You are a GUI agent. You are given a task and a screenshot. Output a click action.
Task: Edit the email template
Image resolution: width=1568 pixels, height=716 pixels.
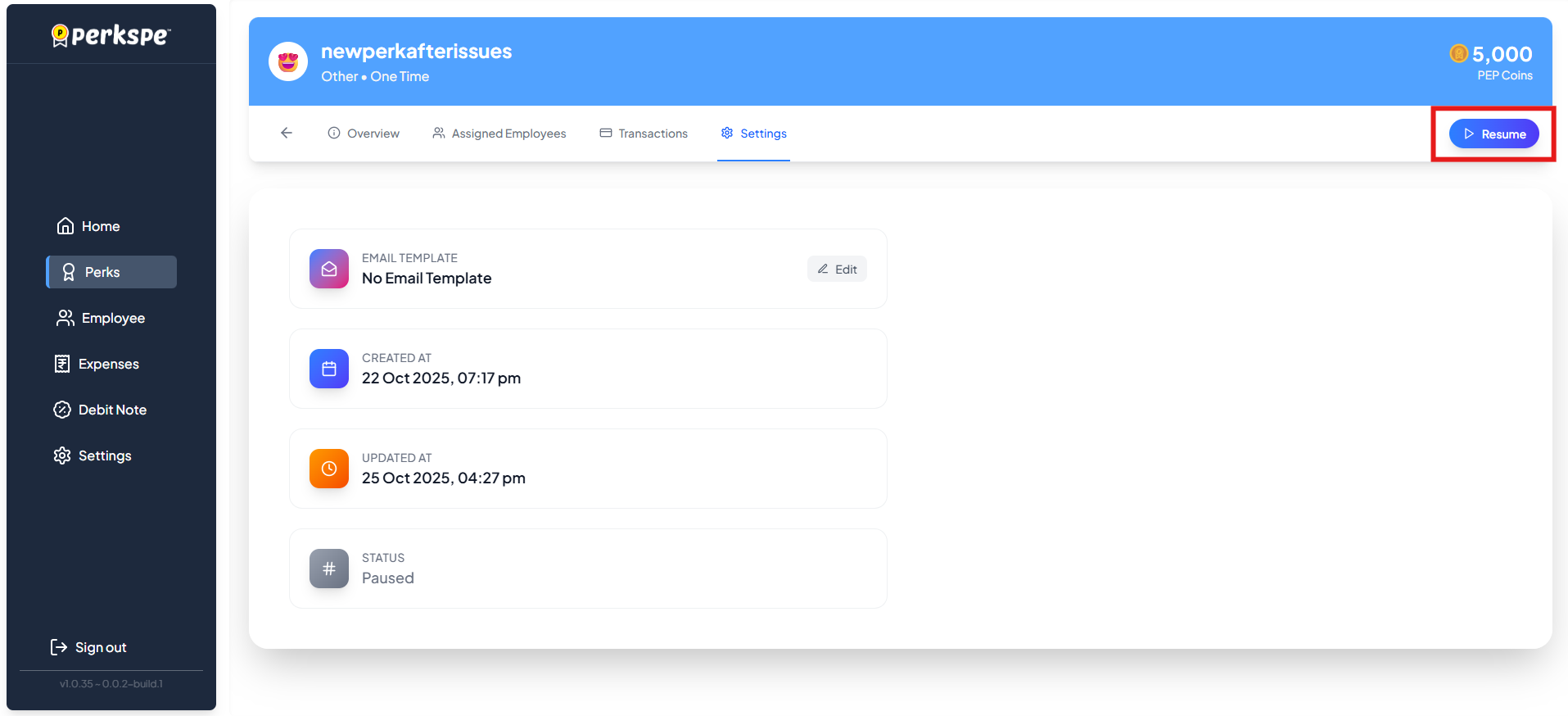point(837,270)
